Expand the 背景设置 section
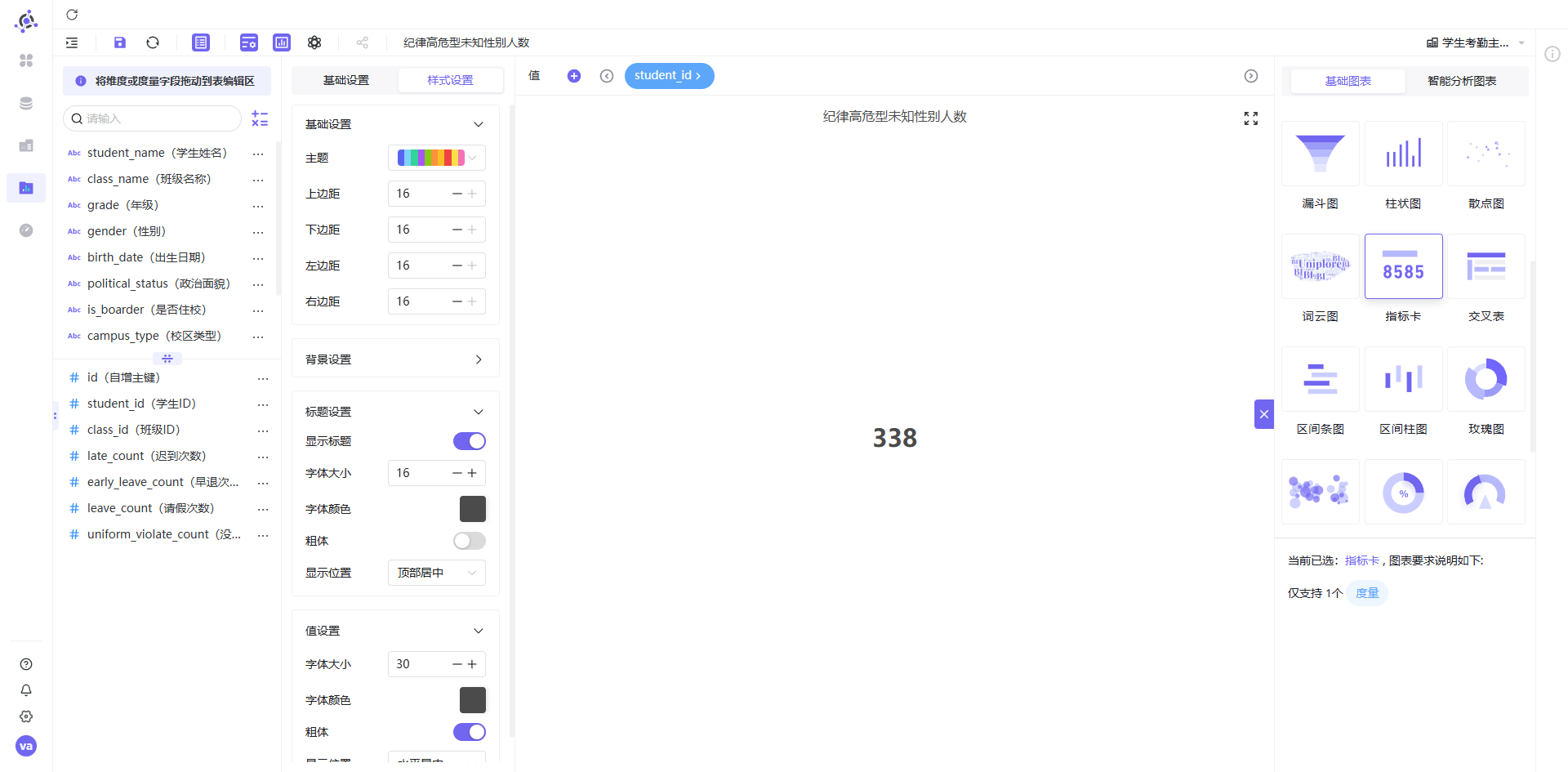This screenshot has height=772, width=1568. point(395,359)
